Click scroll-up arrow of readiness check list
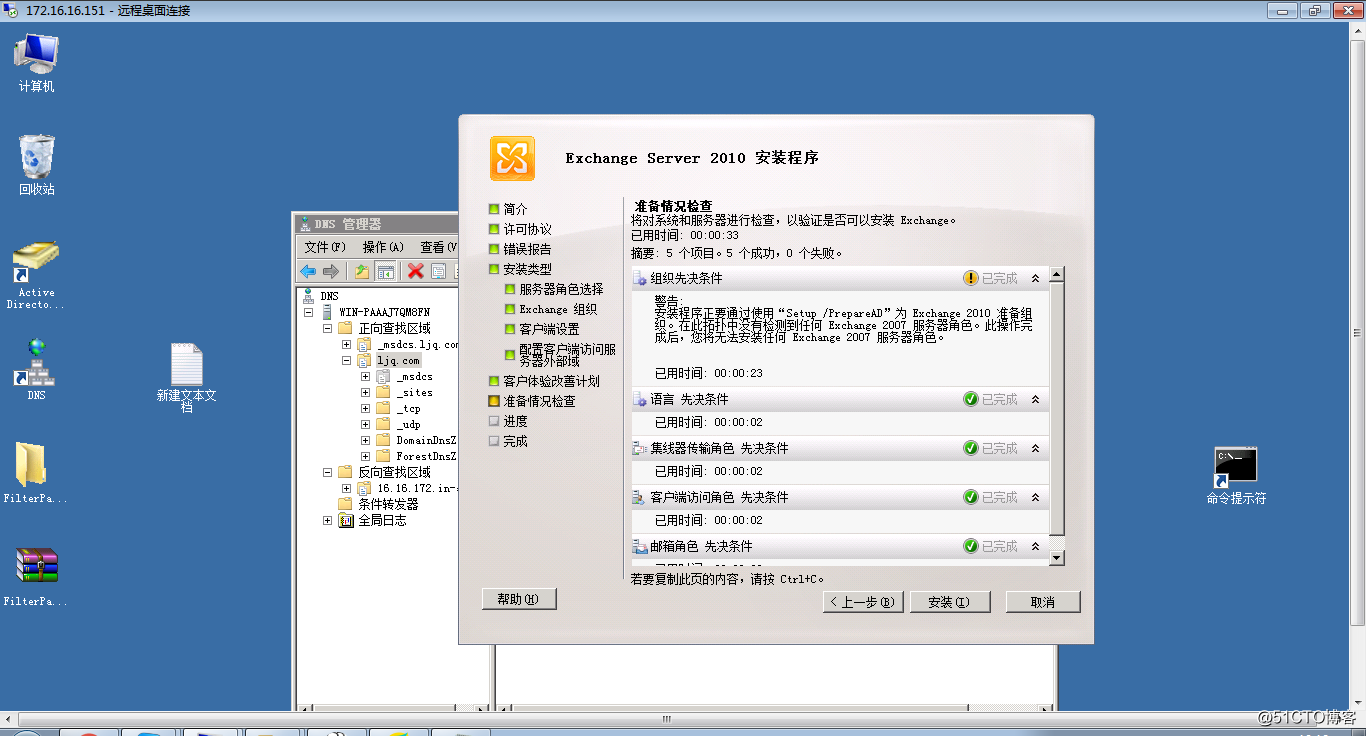Image resolution: width=1366 pixels, height=736 pixels. tap(1058, 274)
